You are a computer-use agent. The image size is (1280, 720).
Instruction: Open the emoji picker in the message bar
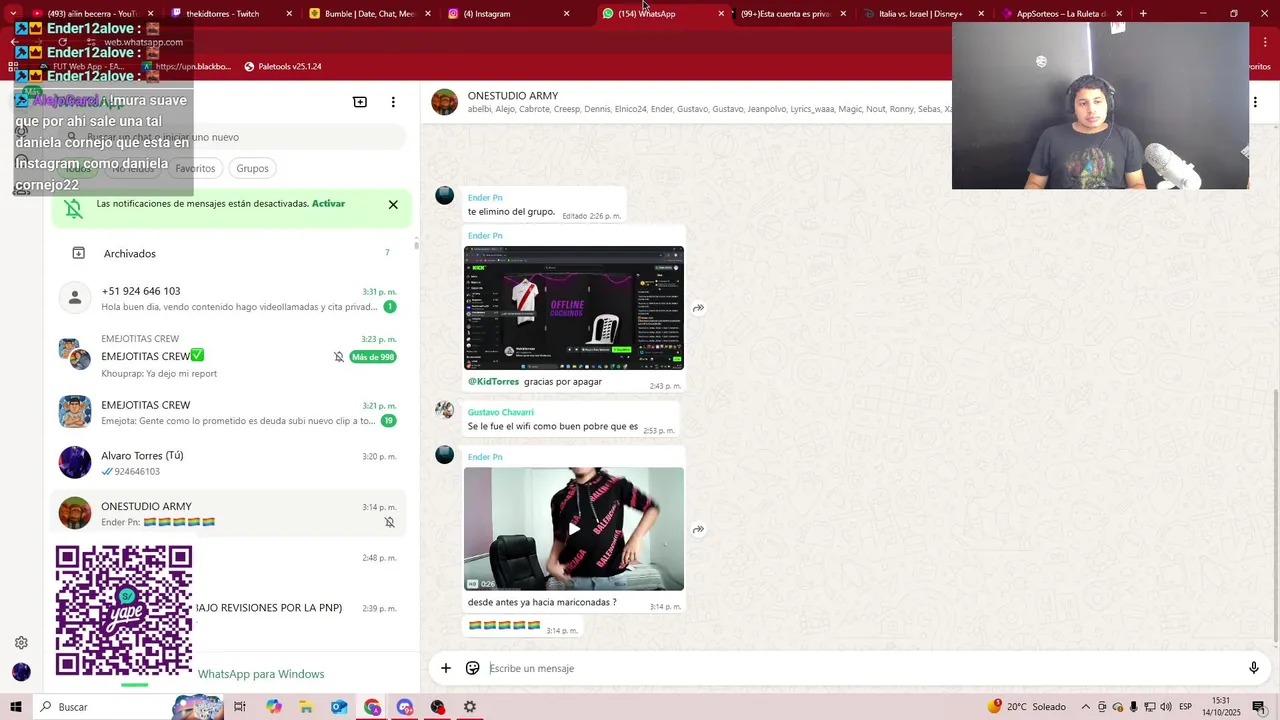tap(473, 668)
